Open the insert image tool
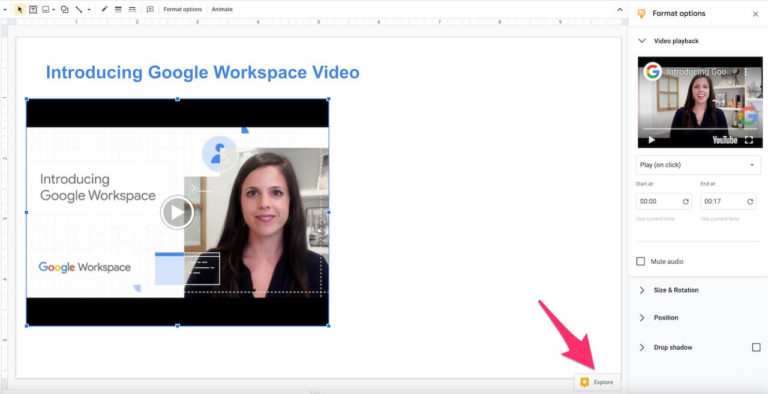This screenshot has height=394, width=768. coord(46,9)
